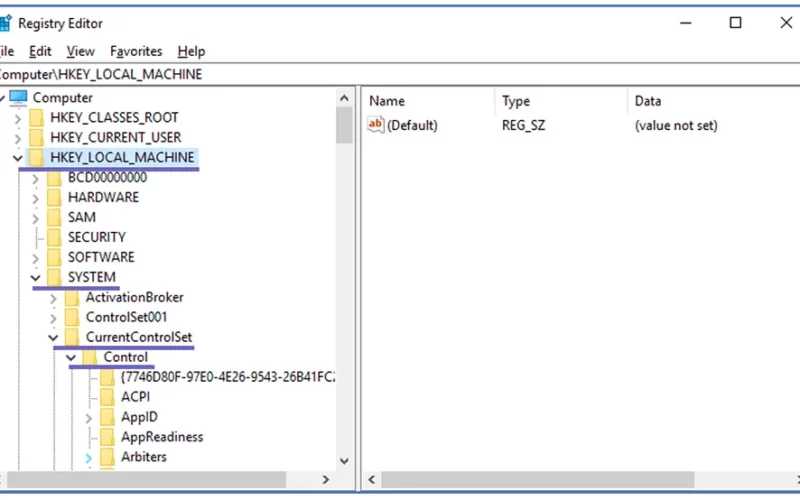Open the View menu
800x500 pixels.
pyautogui.click(x=81, y=51)
